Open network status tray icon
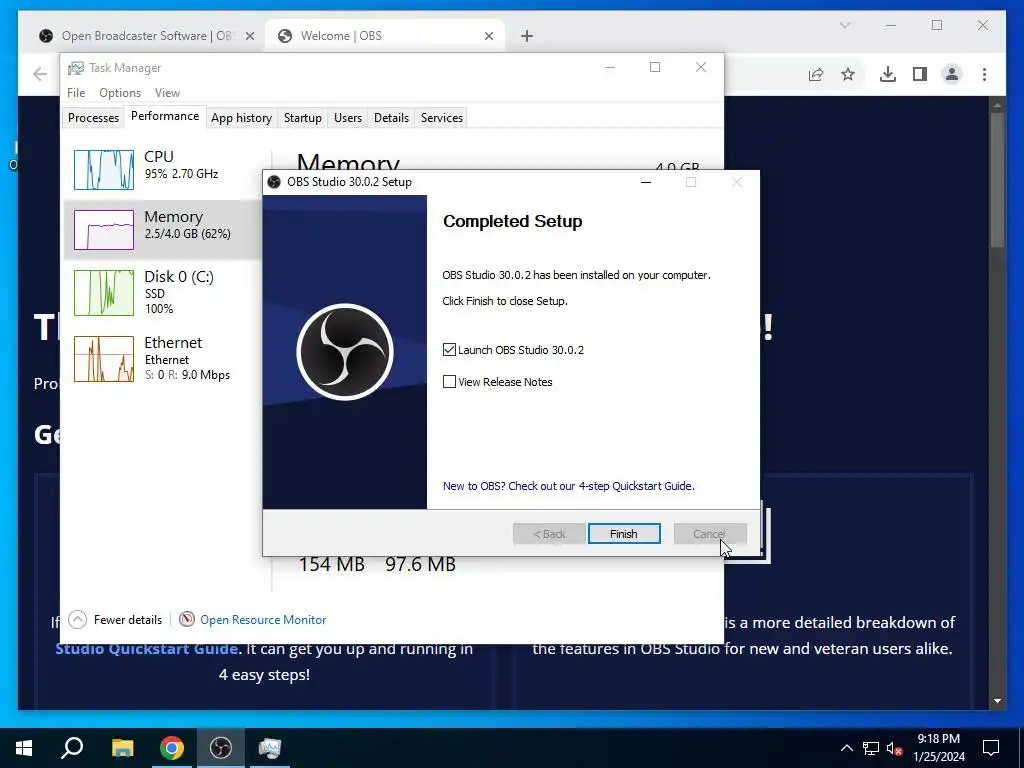 pyautogui.click(x=871, y=748)
